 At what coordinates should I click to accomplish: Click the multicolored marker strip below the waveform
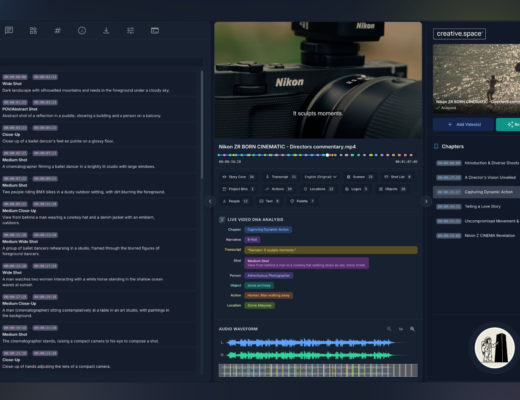click(x=318, y=370)
